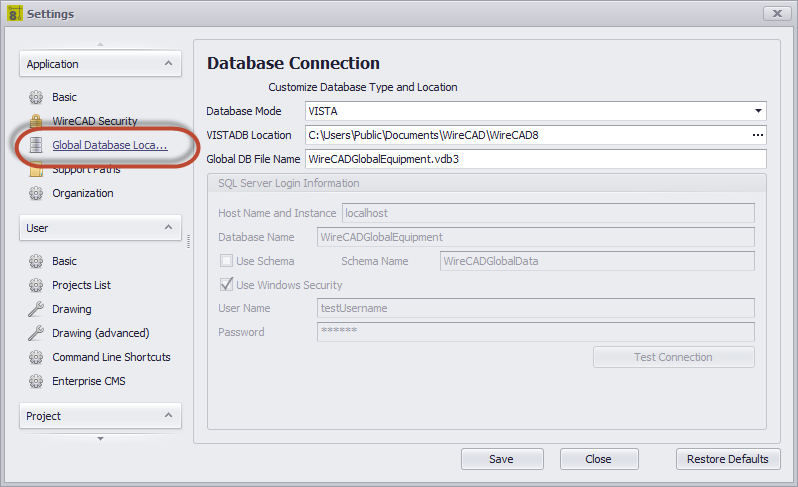Image resolution: width=798 pixels, height=487 pixels.
Task: Open the Drawing settings page
Action: pos(72,309)
